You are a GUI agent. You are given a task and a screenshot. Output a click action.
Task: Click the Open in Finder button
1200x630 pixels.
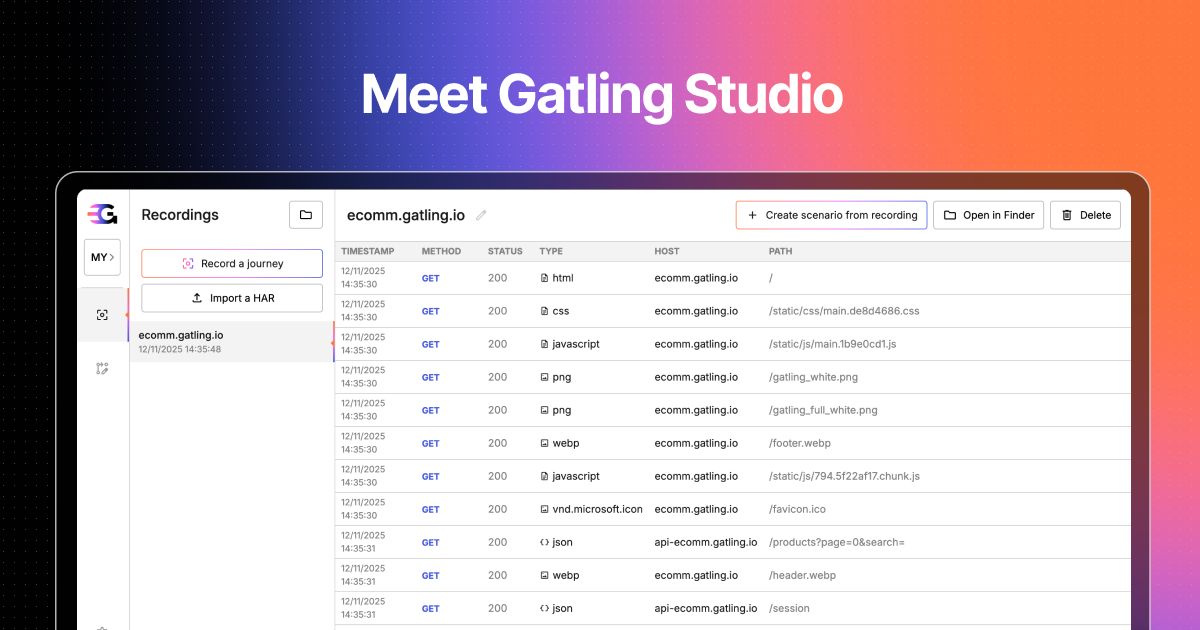[988, 214]
